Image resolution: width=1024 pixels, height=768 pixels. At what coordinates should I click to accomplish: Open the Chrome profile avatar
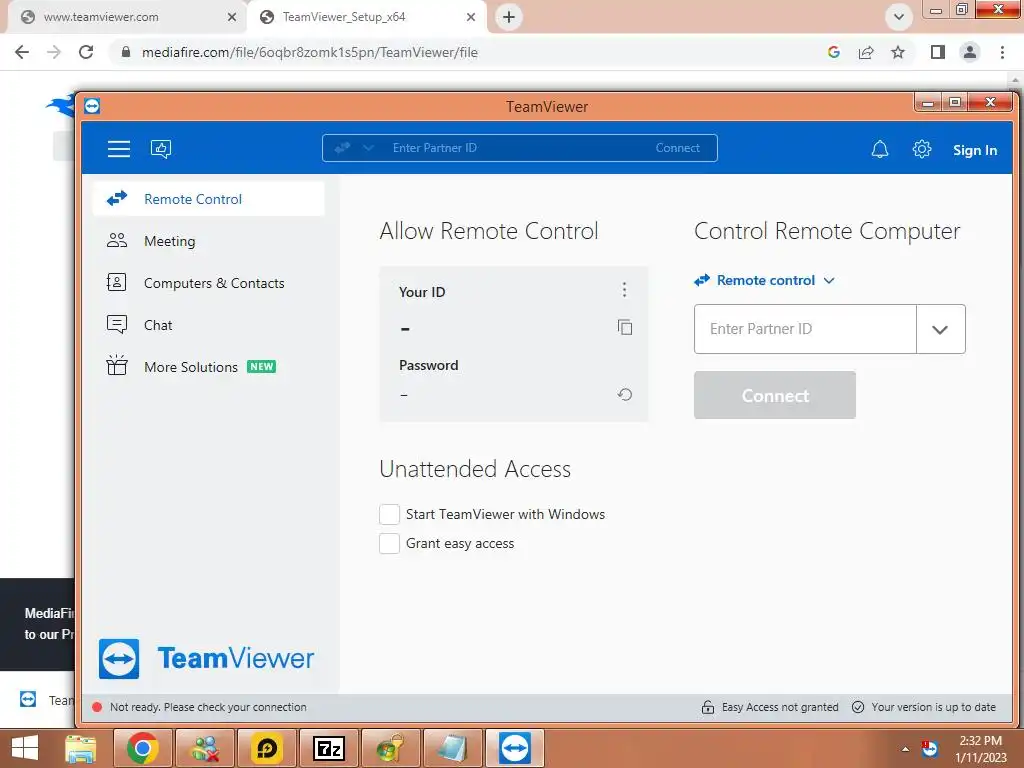click(970, 52)
